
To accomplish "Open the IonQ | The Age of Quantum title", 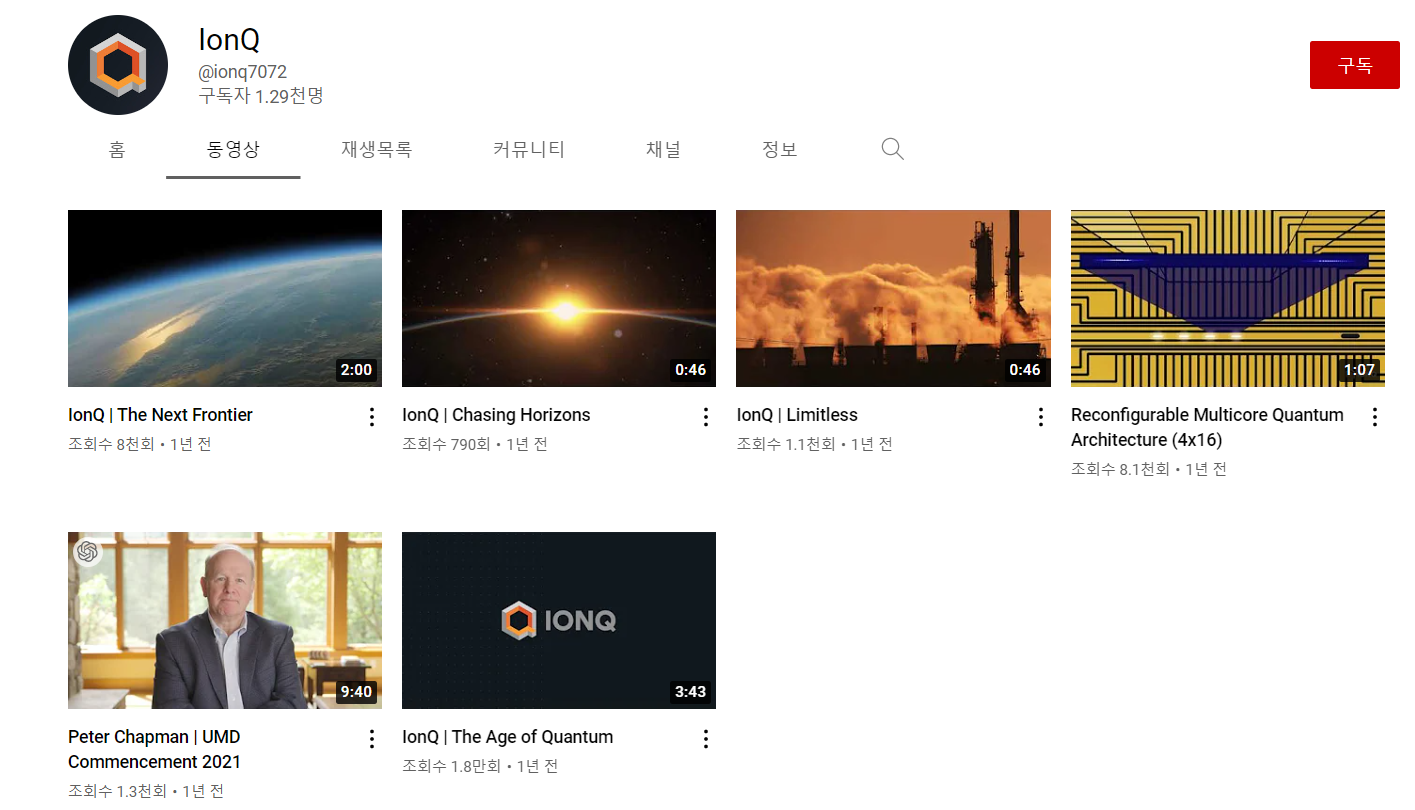I will click(507, 737).
